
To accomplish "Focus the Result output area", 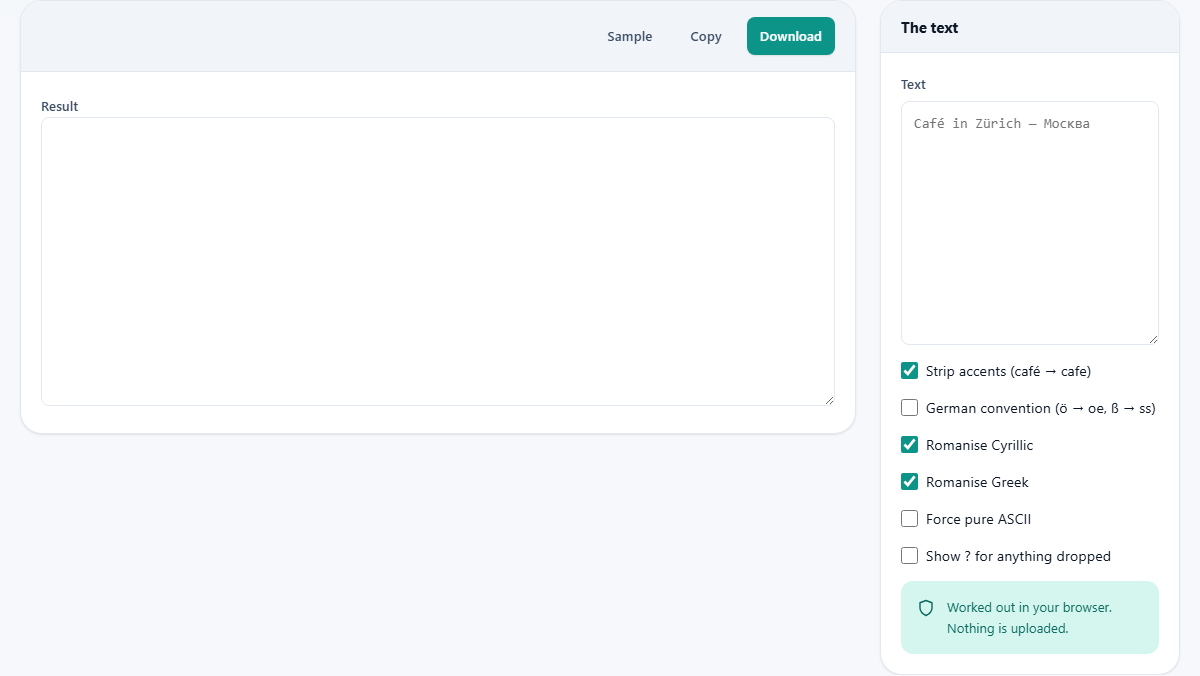I will tap(438, 261).
